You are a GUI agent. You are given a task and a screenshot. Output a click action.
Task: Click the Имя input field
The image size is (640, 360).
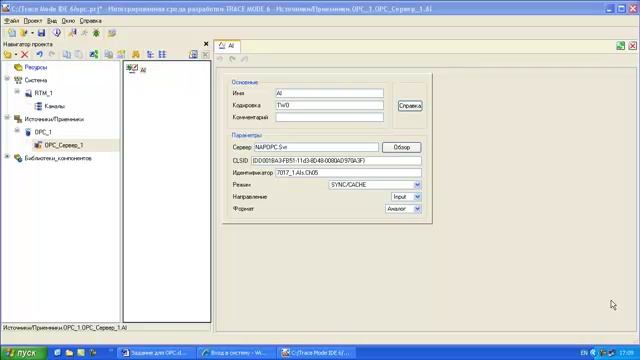click(x=329, y=93)
